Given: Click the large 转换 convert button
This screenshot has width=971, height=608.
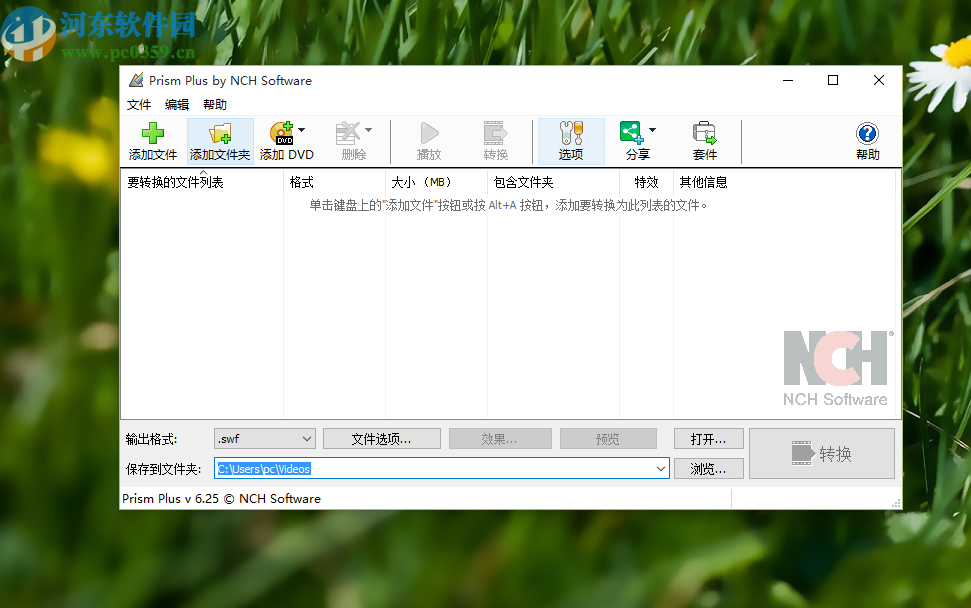Looking at the screenshot, I should click(821, 453).
